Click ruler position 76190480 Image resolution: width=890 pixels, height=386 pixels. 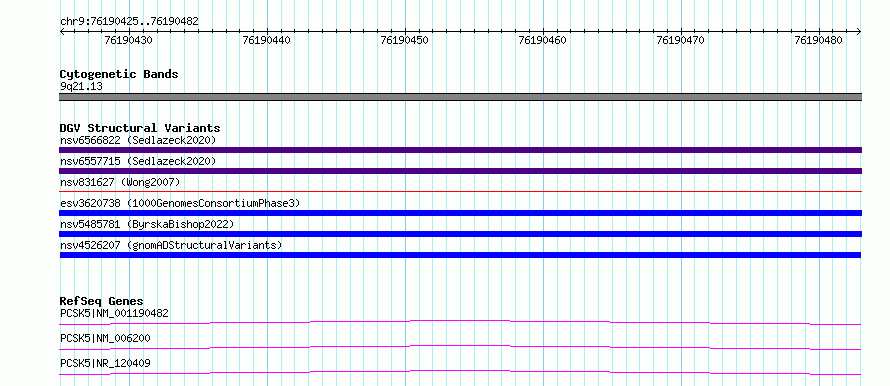coord(819,40)
